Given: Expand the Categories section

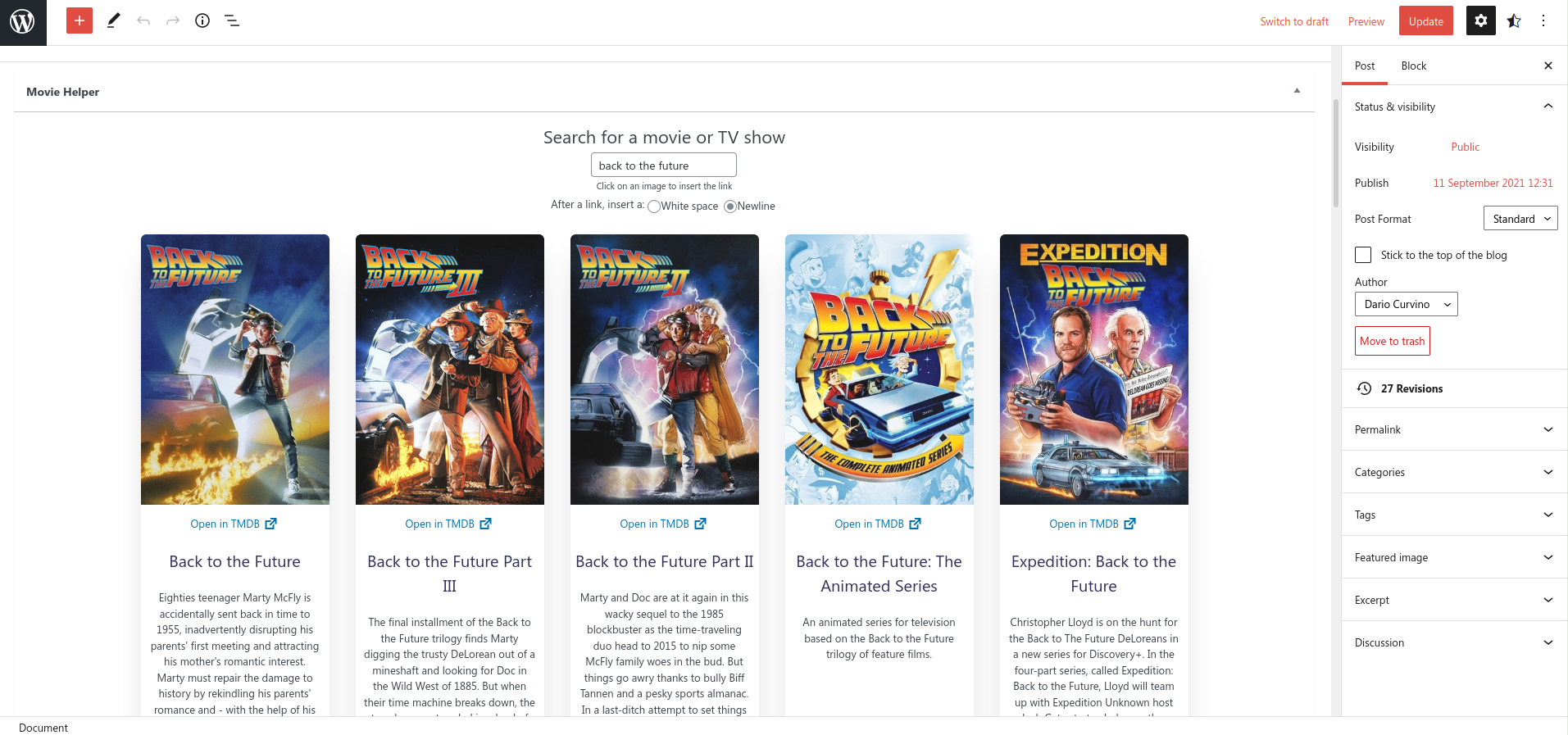Looking at the screenshot, I should (x=1455, y=472).
